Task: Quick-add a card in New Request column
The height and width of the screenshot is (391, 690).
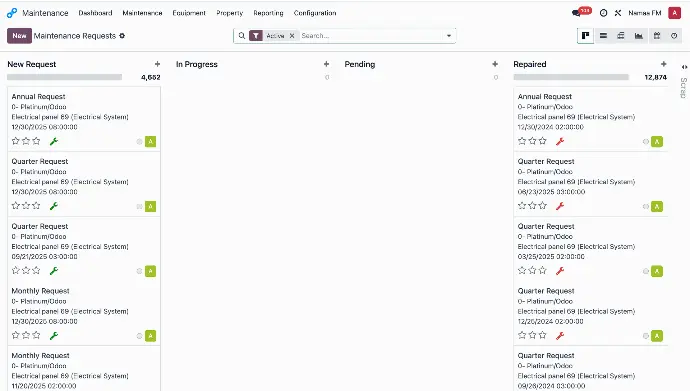Action: pyautogui.click(x=157, y=64)
